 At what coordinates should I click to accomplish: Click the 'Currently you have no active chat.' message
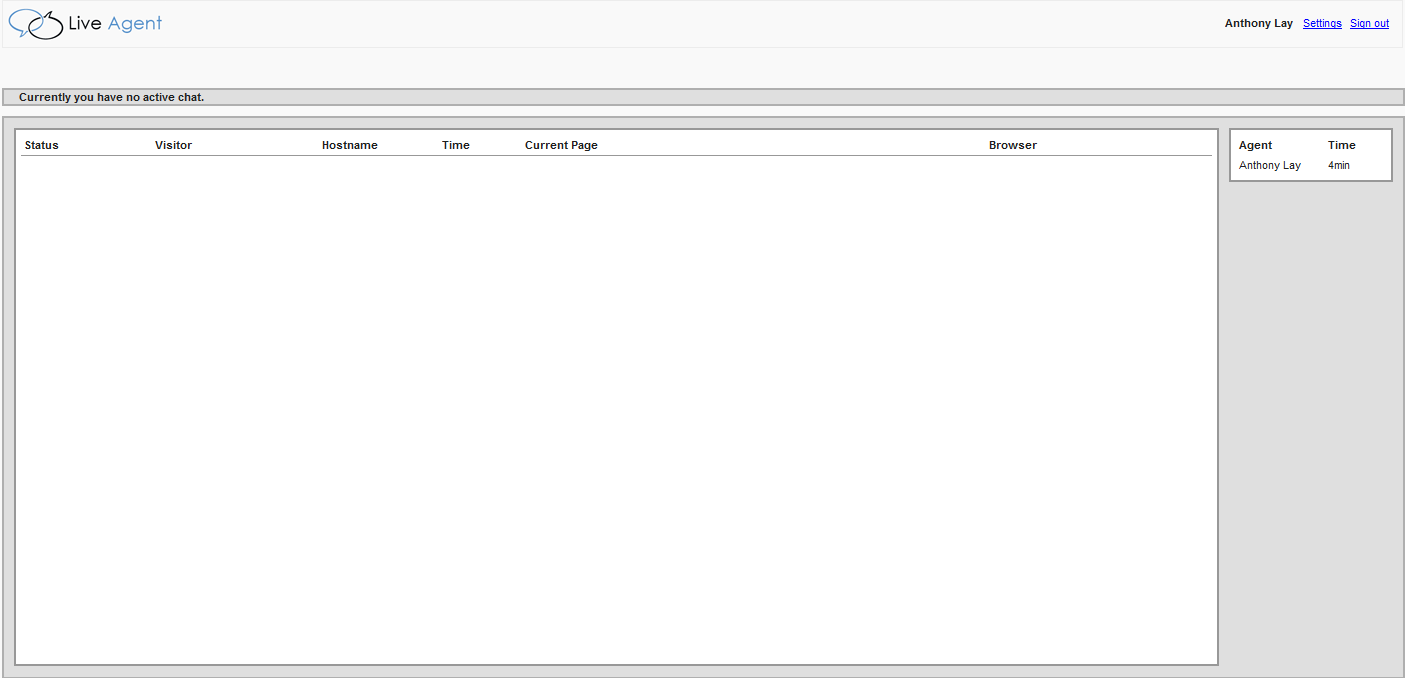pos(111,97)
